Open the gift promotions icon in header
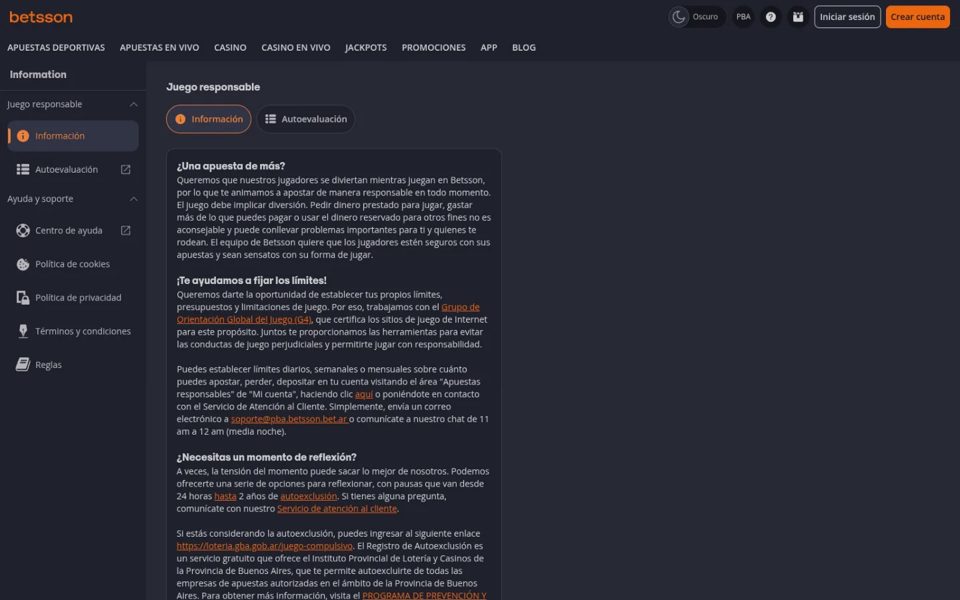This screenshot has width=960, height=600. pyautogui.click(x=798, y=17)
